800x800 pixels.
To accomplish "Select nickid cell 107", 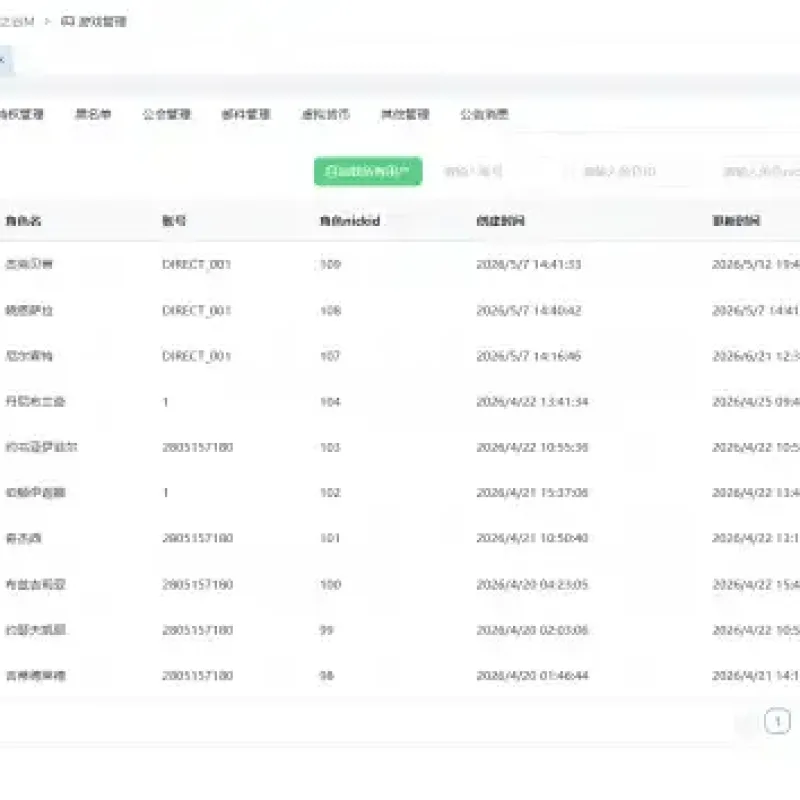I will (330, 356).
